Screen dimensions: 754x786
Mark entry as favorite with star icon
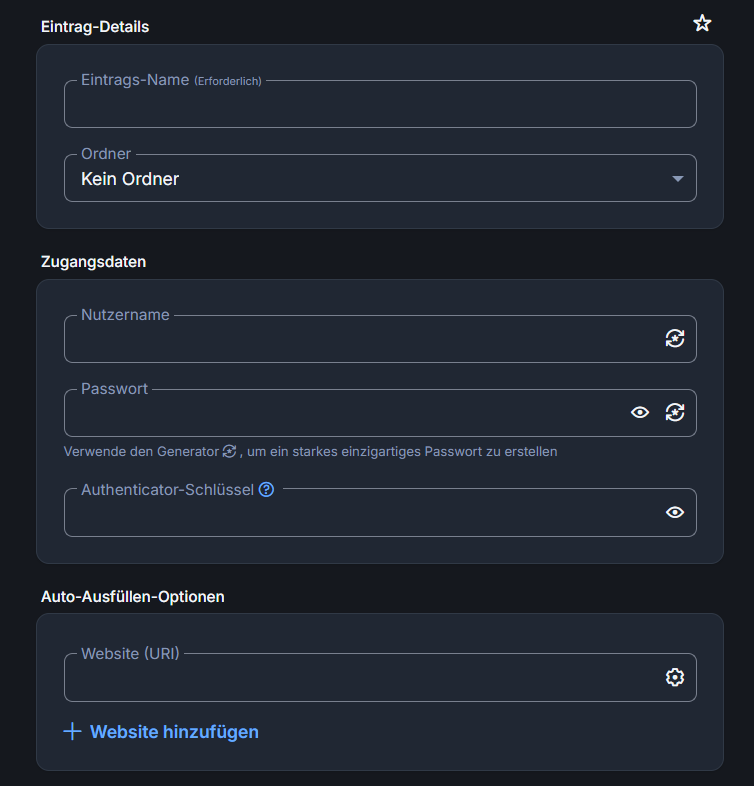(x=702, y=23)
